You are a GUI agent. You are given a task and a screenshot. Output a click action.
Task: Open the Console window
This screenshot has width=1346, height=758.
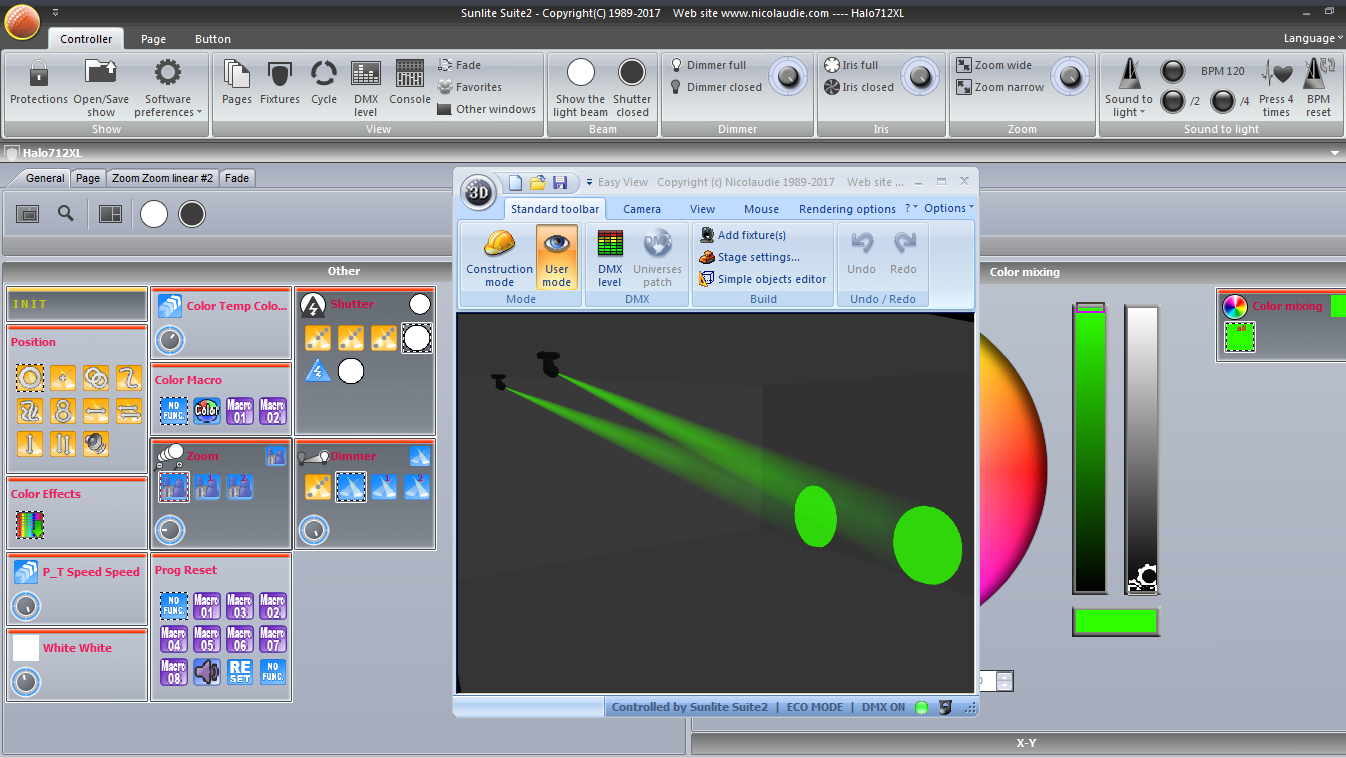point(410,82)
